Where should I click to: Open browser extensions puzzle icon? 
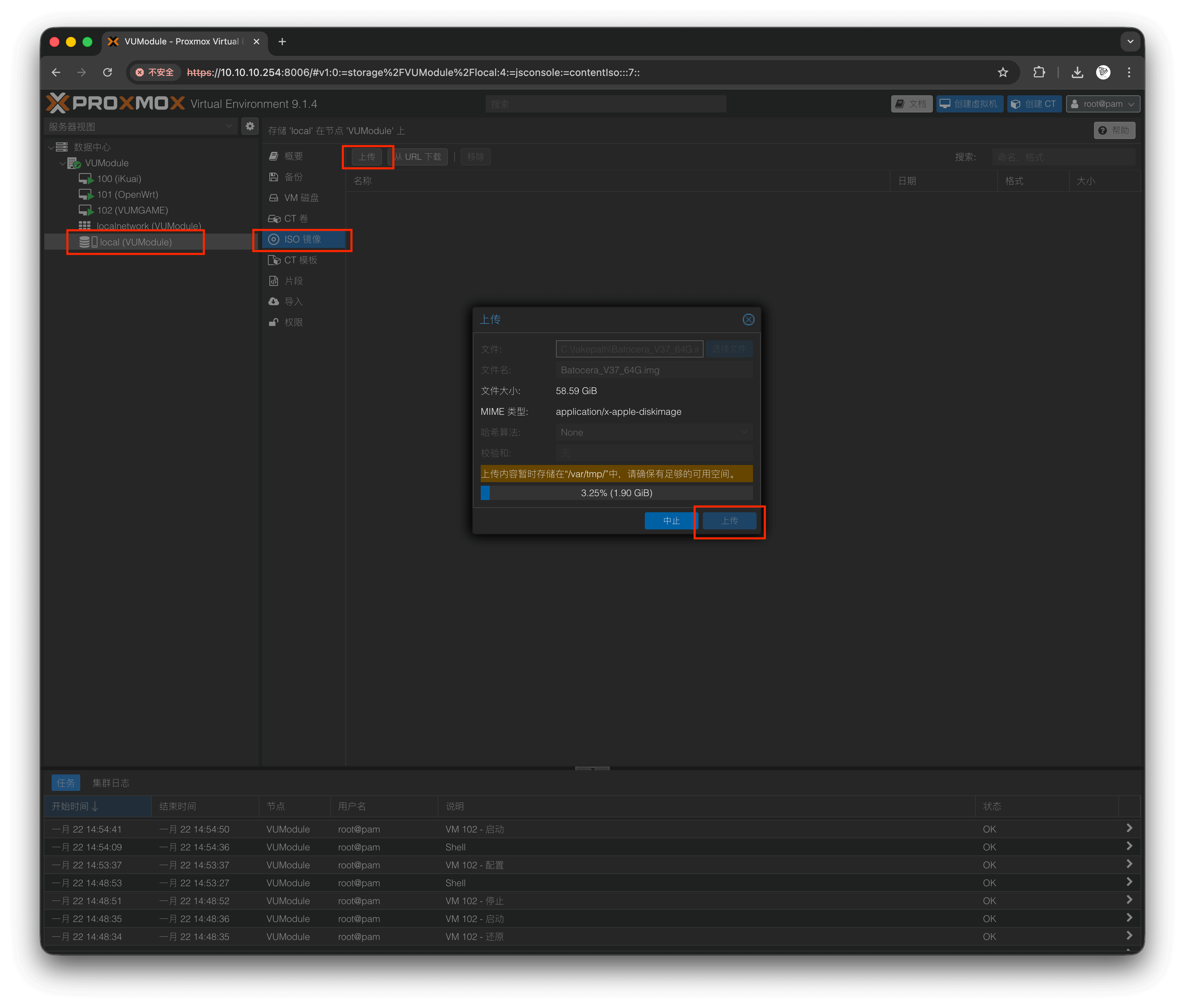(1039, 73)
